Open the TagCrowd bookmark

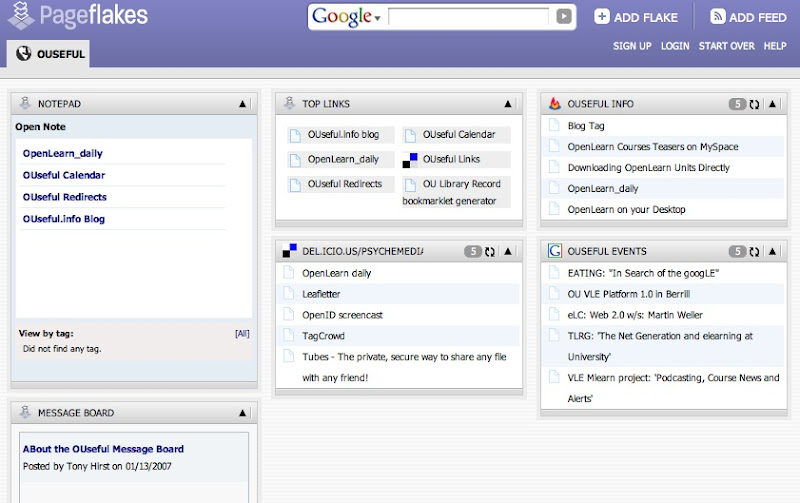pos(323,336)
